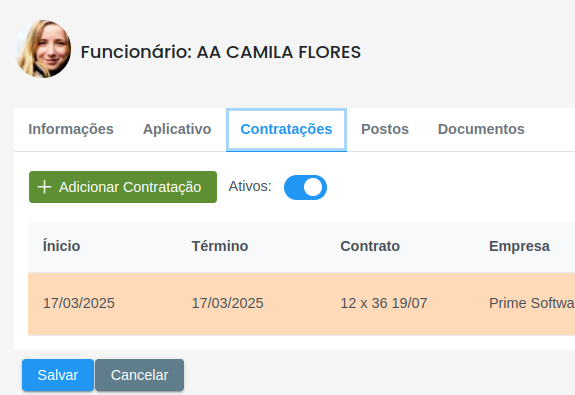Select the Contratações tab
This screenshot has width=575, height=395.
tap(286, 129)
